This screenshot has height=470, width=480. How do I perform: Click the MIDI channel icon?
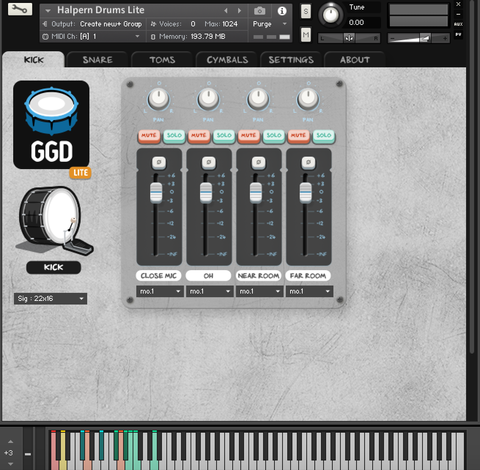point(46,36)
